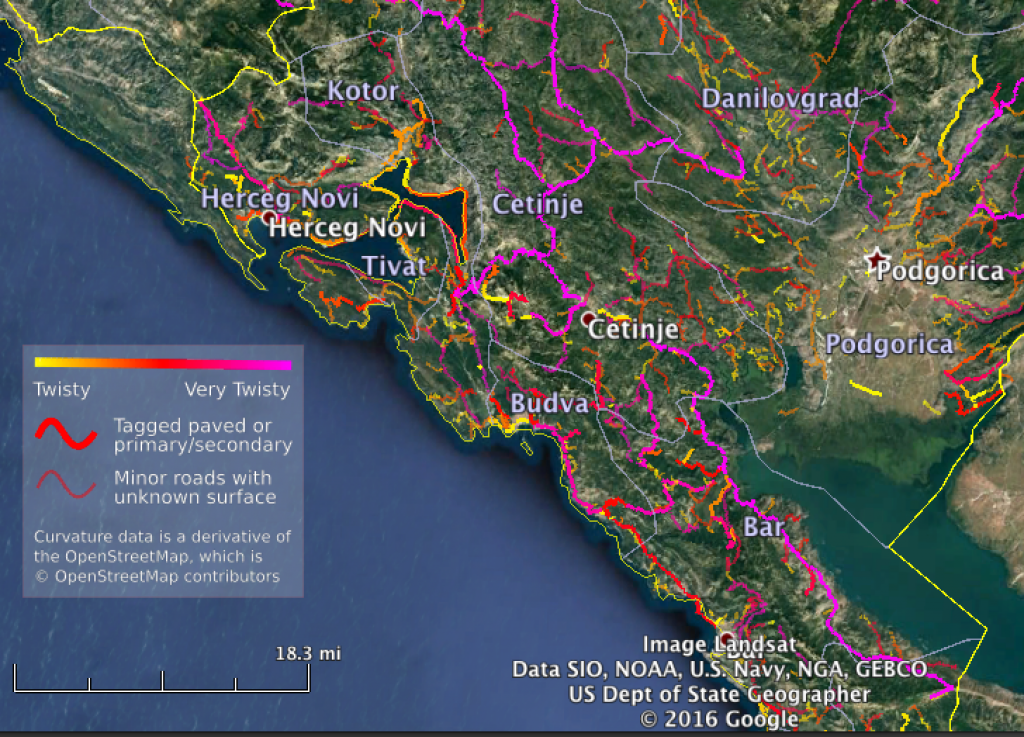The width and height of the screenshot is (1024, 737).
Task: Select the Danilovgrad map label
Action: pos(780,98)
